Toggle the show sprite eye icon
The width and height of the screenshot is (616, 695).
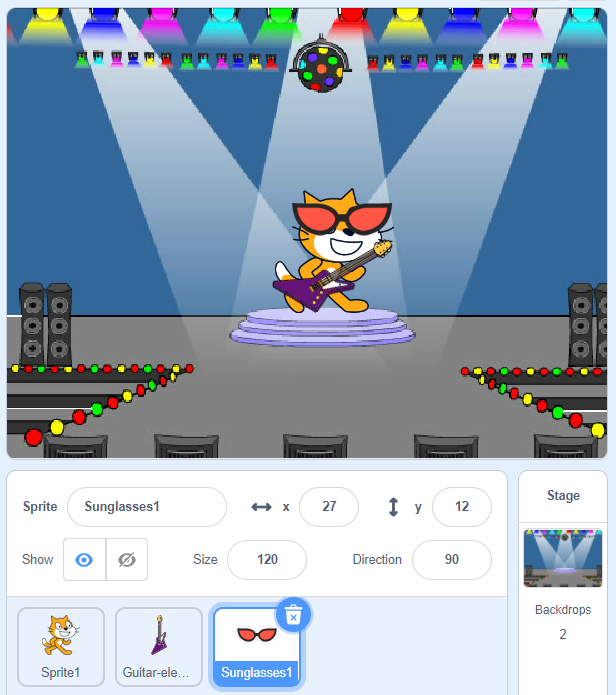click(x=84, y=560)
